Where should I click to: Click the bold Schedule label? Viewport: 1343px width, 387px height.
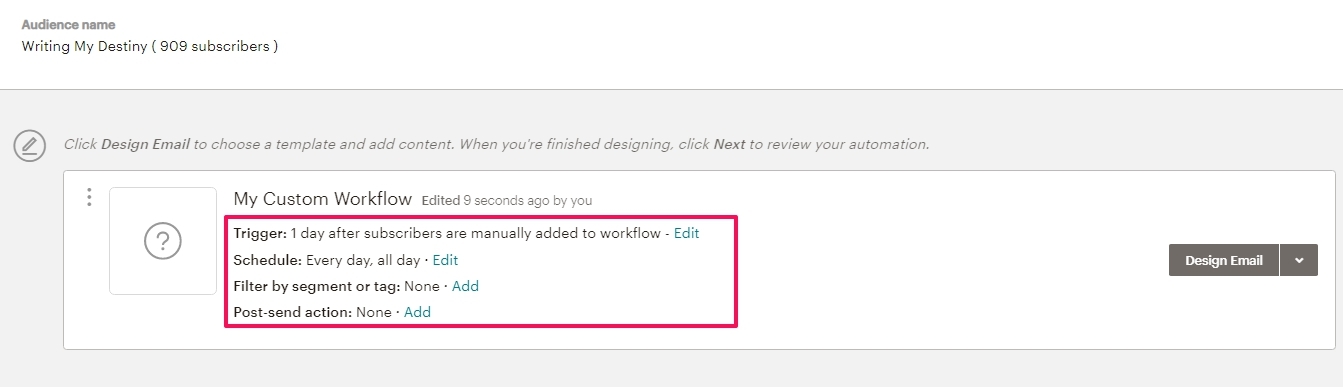coord(267,259)
